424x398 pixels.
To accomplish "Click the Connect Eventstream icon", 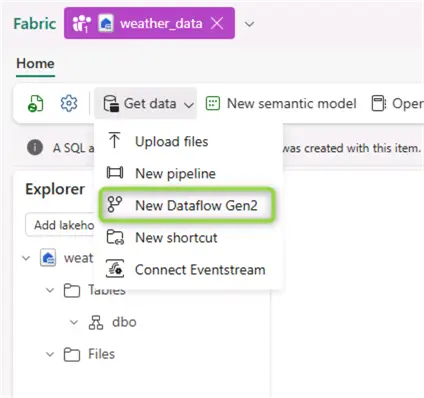I will 115,269.
